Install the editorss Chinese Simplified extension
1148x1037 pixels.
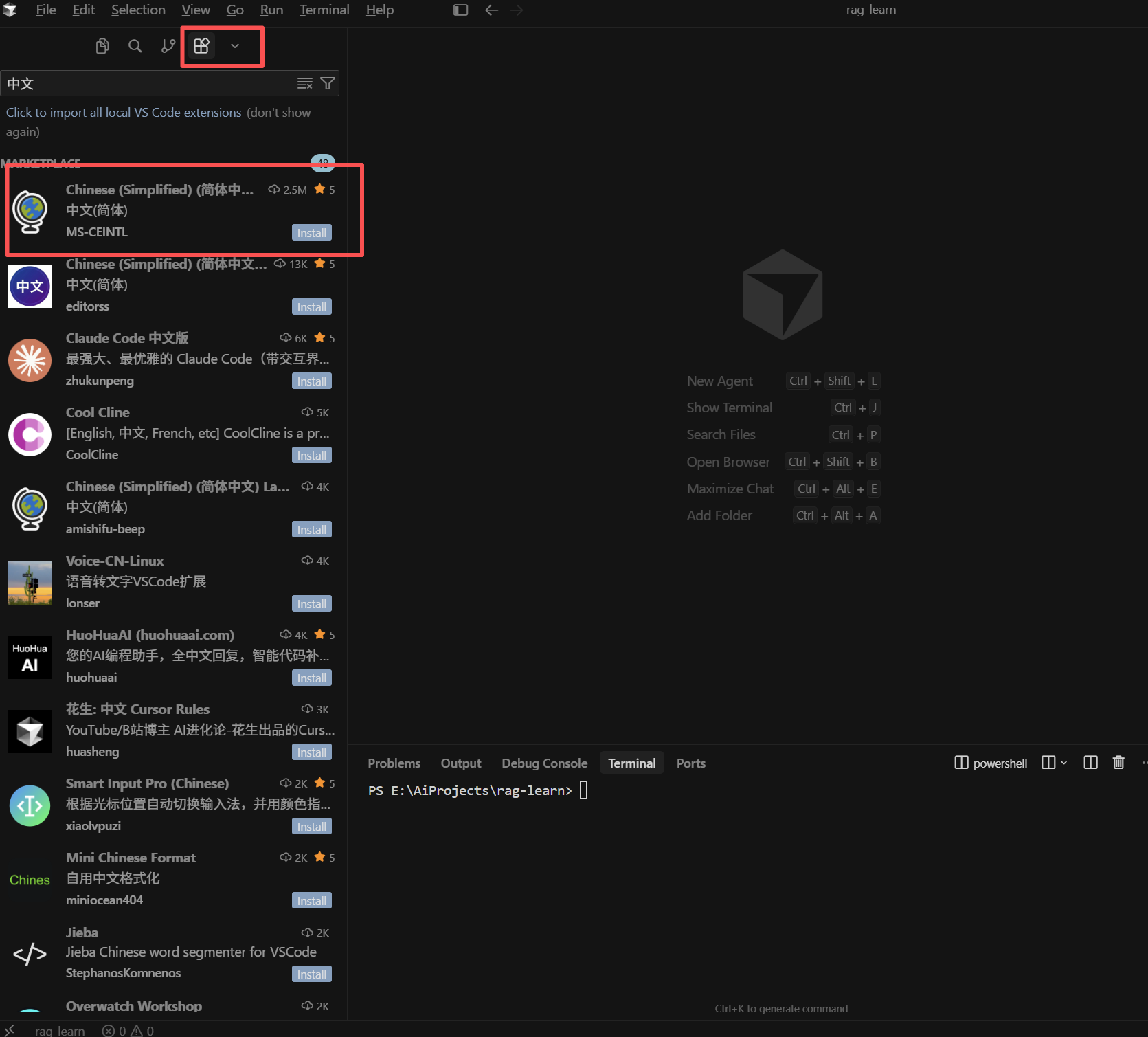[x=312, y=307]
